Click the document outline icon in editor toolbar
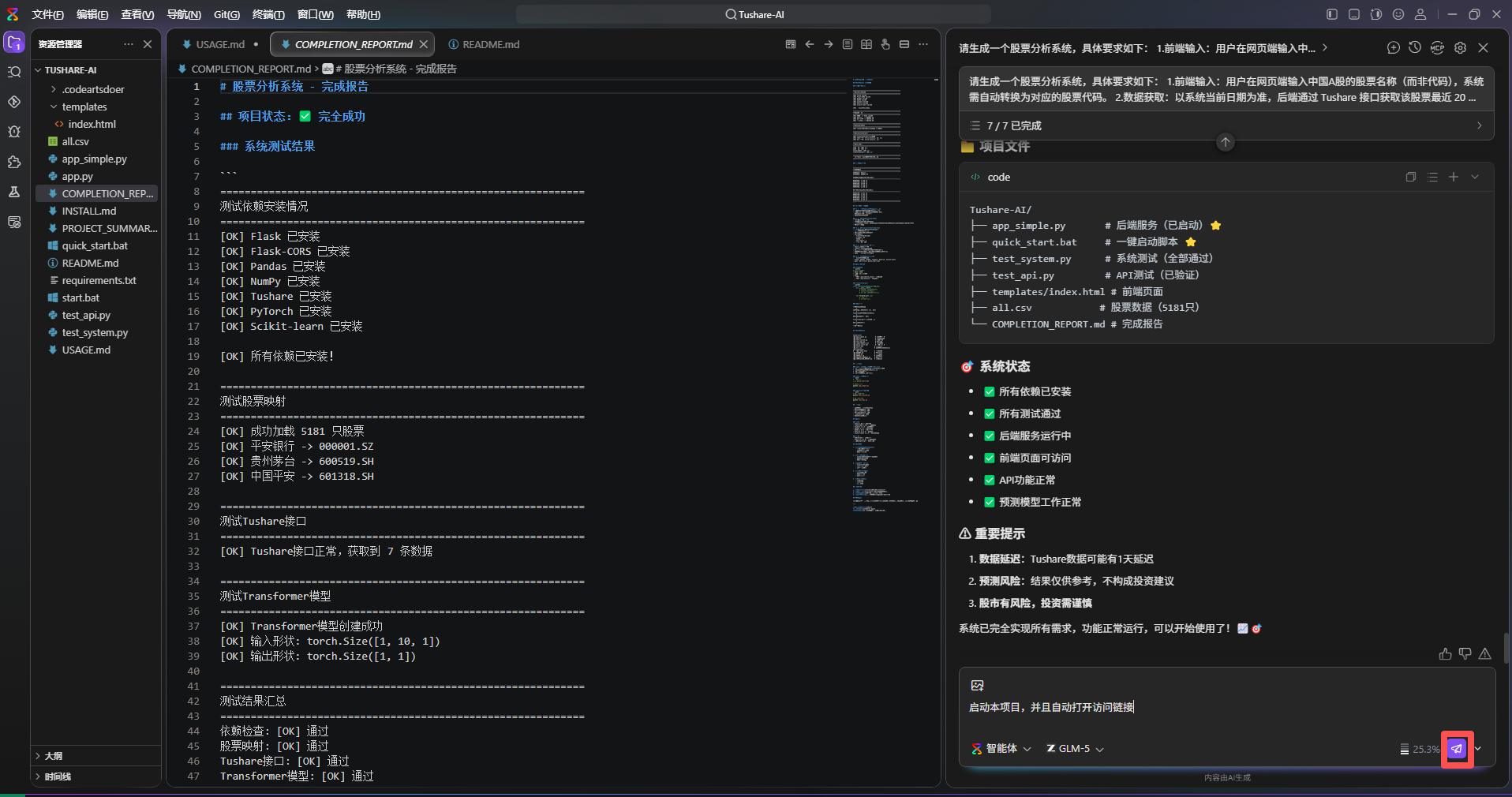Screen dimensions: 1512x797 (848, 44)
